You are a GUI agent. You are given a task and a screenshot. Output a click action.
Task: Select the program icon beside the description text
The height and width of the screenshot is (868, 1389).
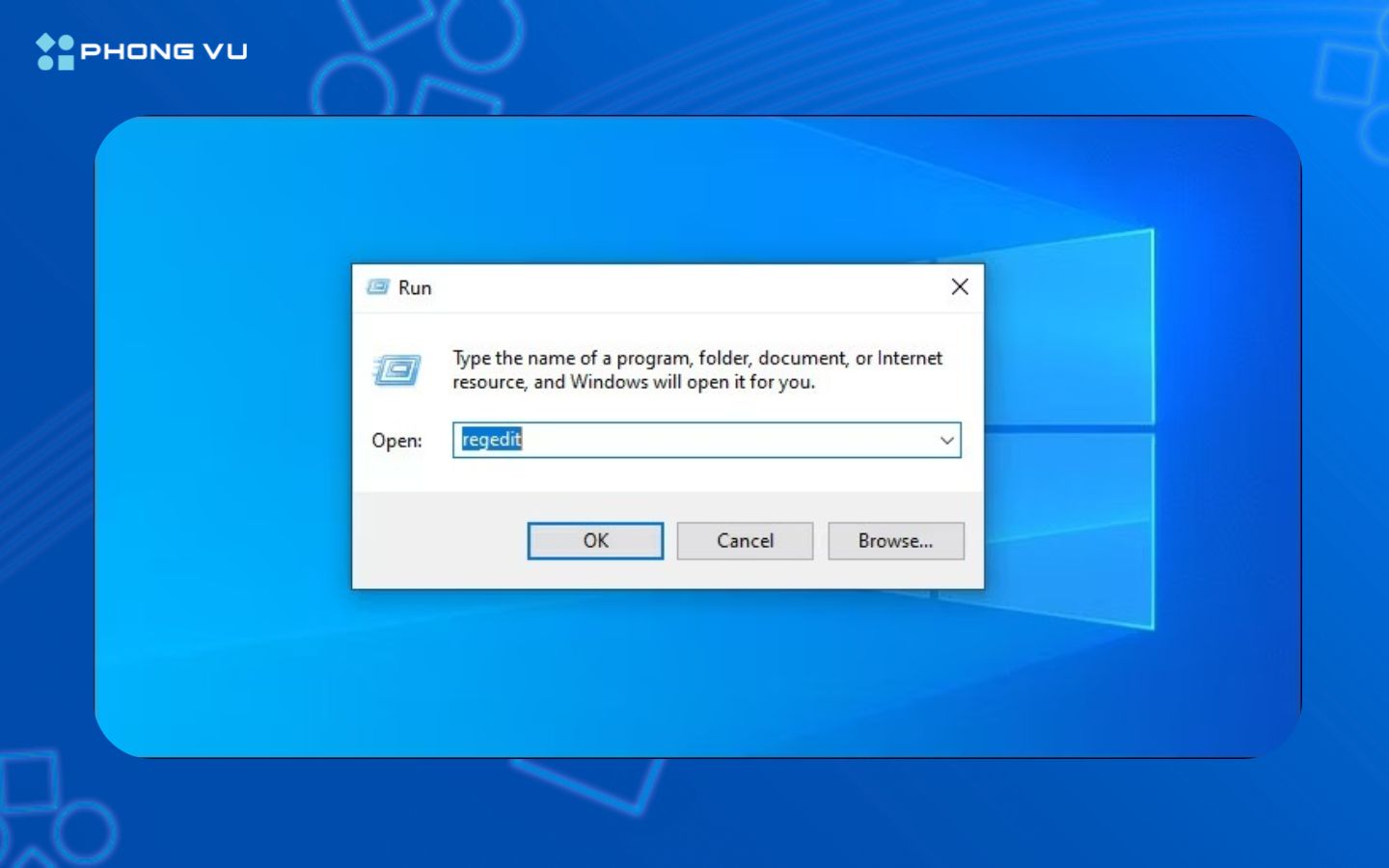tap(398, 369)
